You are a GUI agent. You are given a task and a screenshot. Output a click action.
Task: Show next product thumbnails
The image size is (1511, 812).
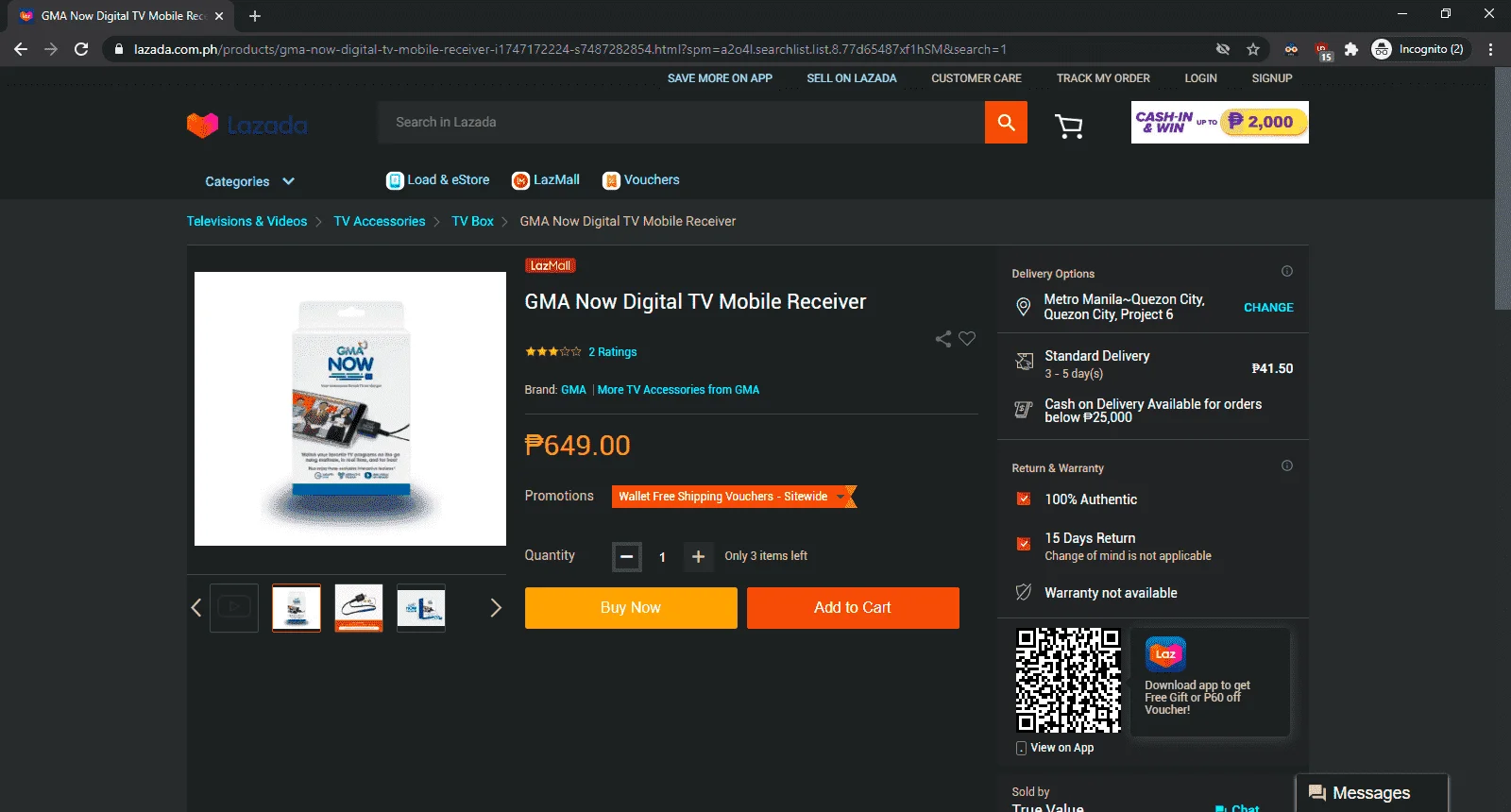pos(496,608)
